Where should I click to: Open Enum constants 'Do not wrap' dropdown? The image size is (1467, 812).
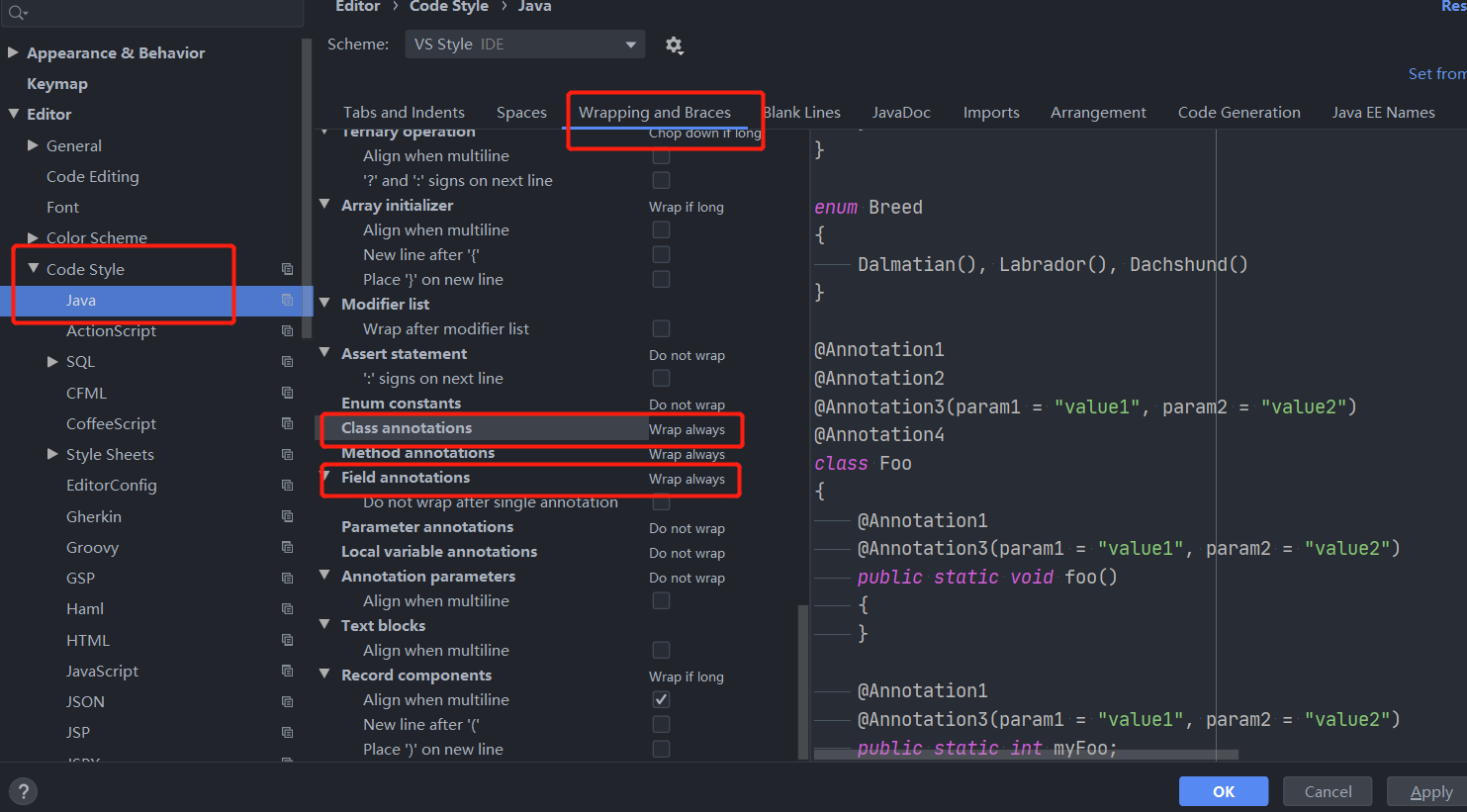pos(687,405)
